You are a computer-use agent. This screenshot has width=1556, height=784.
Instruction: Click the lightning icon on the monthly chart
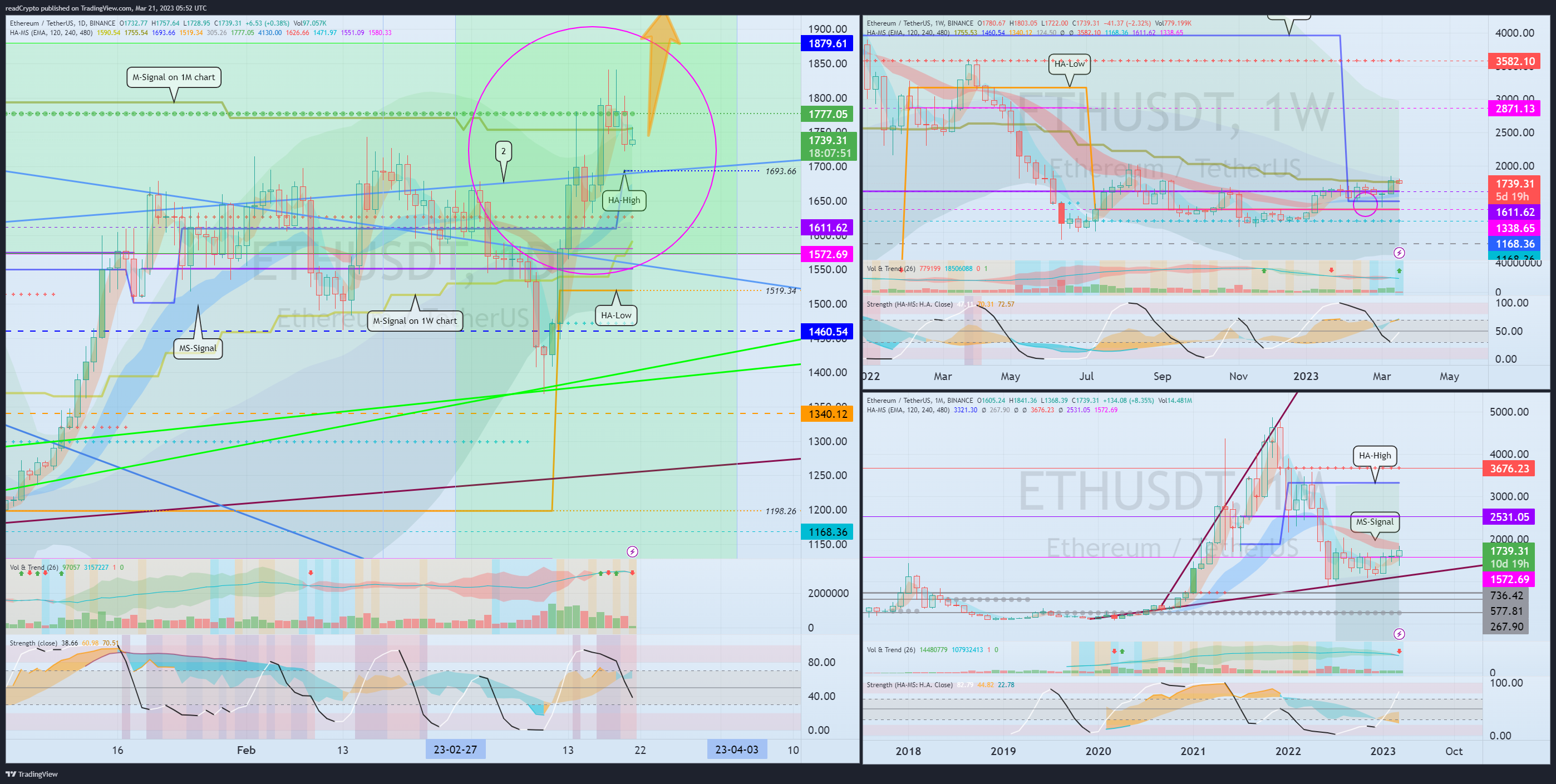pyautogui.click(x=1399, y=634)
